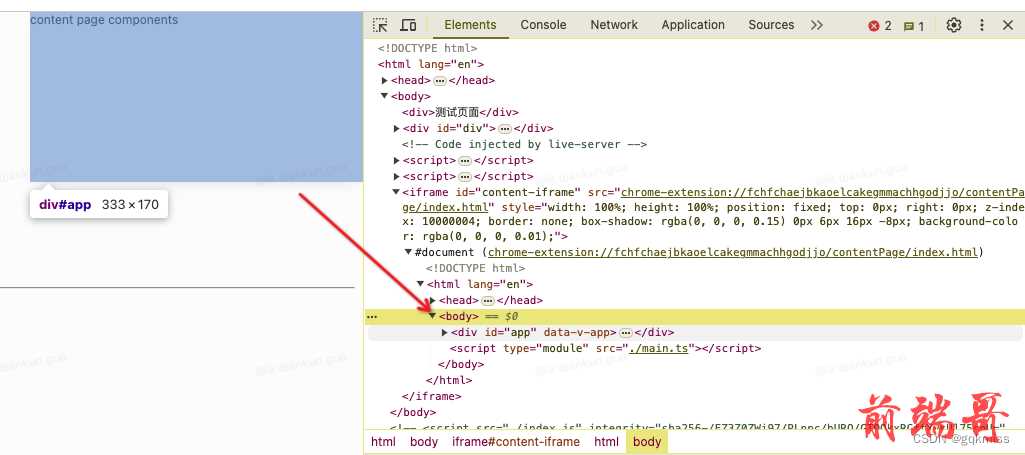Open the DevTools three-dot menu
Screen dimensions: 1025x455
tap(981, 25)
